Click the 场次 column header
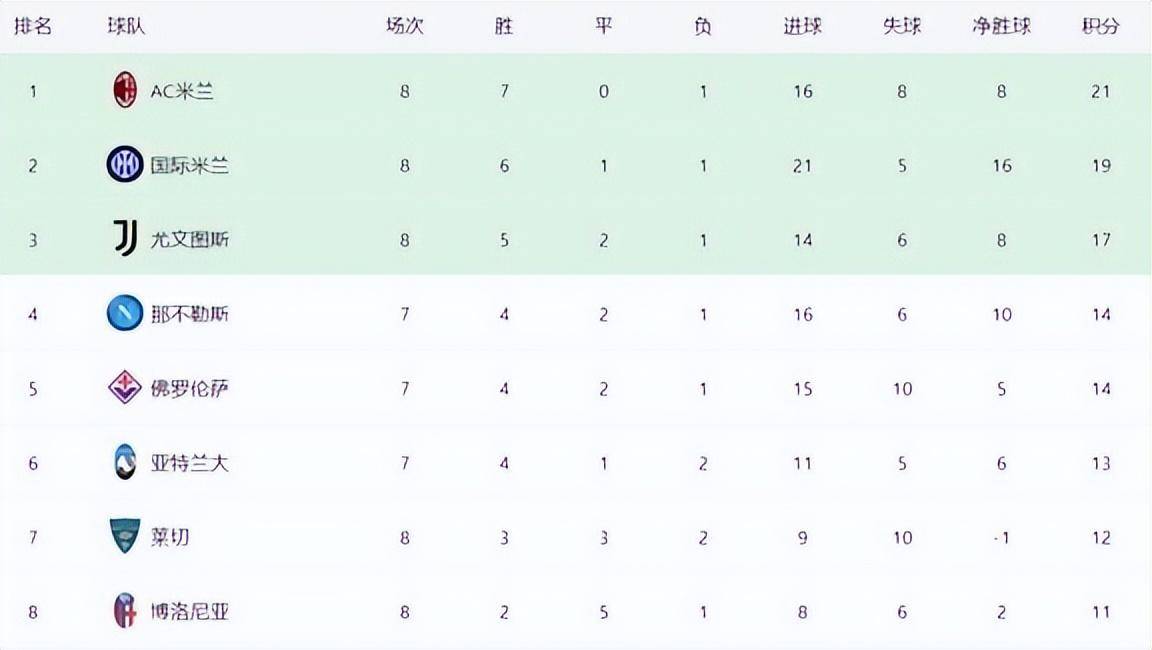 [405, 27]
